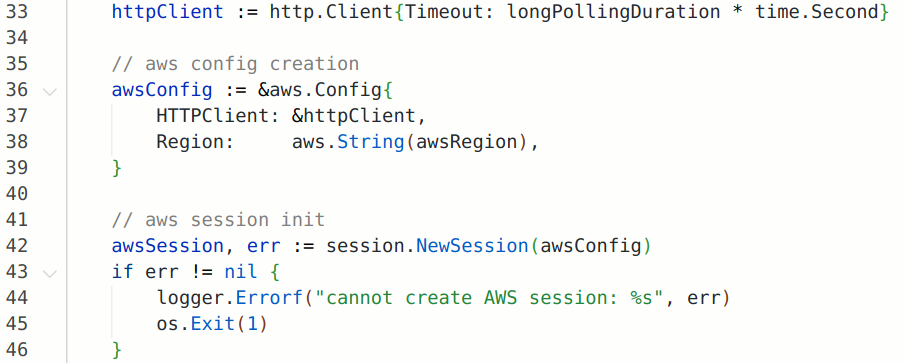The image size is (904, 363).
Task: Click the awsRegion argument
Action: pyautogui.click(x=466, y=141)
